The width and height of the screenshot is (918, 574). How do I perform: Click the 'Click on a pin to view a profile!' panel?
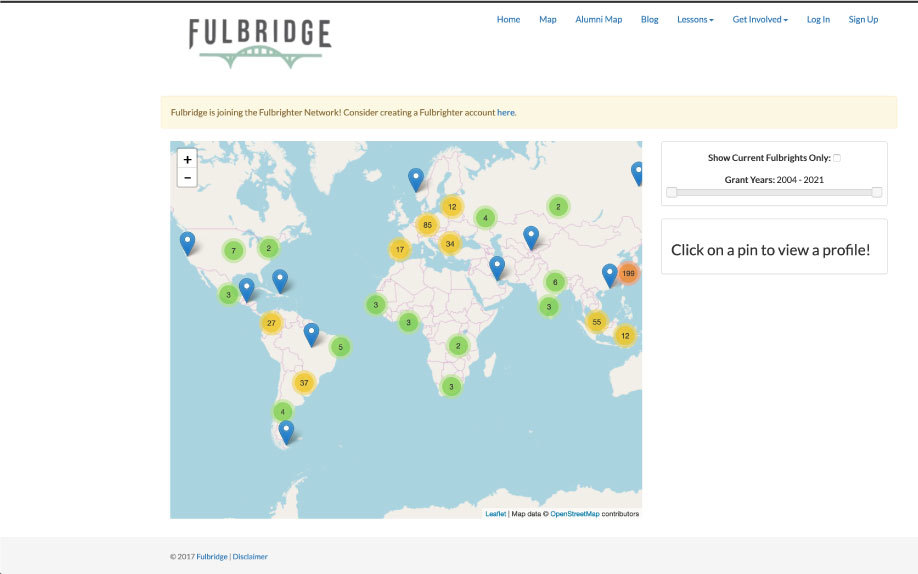coord(774,247)
